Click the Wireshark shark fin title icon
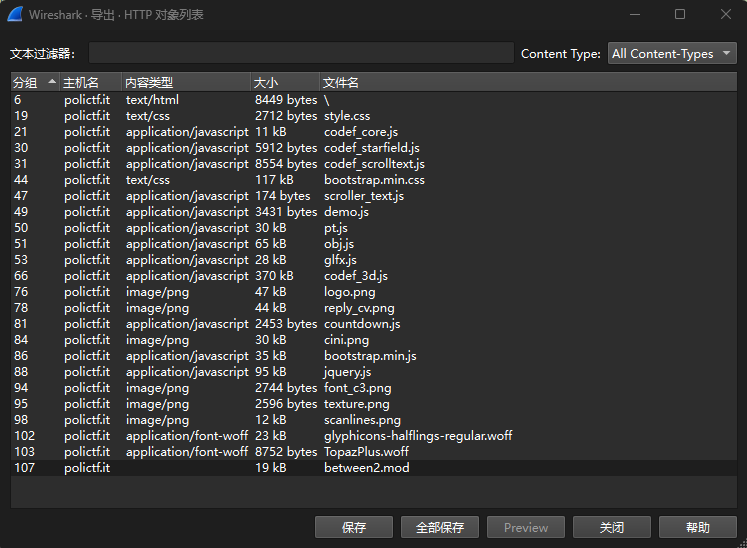The width and height of the screenshot is (747, 548). [15, 14]
